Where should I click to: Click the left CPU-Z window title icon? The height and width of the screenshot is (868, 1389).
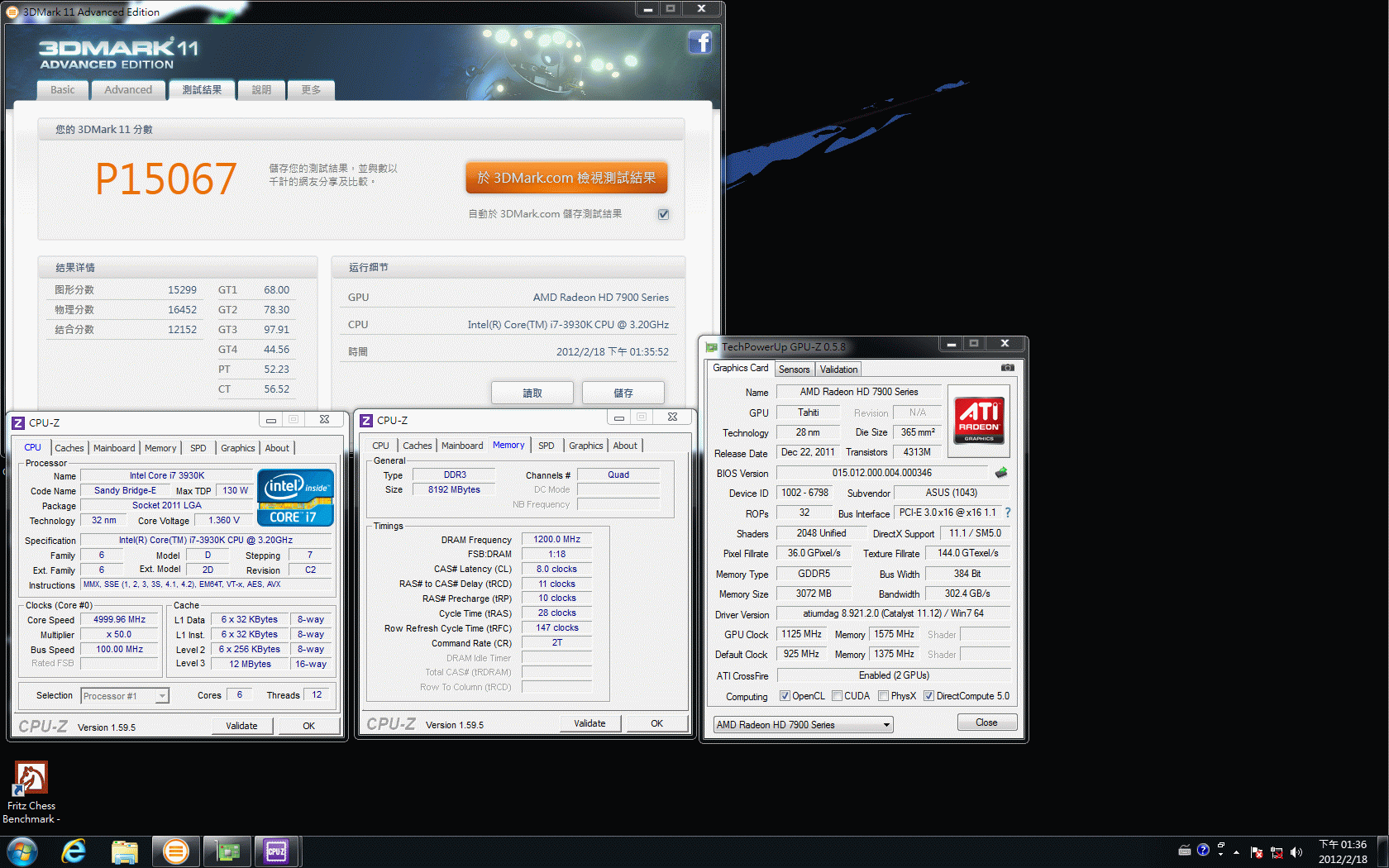pos(18,422)
